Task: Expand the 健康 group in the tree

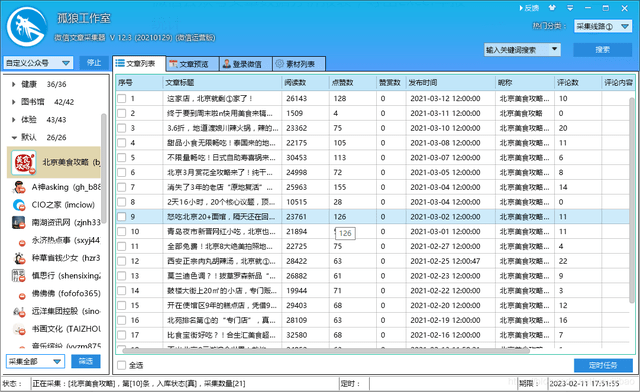Action: [x=13, y=84]
